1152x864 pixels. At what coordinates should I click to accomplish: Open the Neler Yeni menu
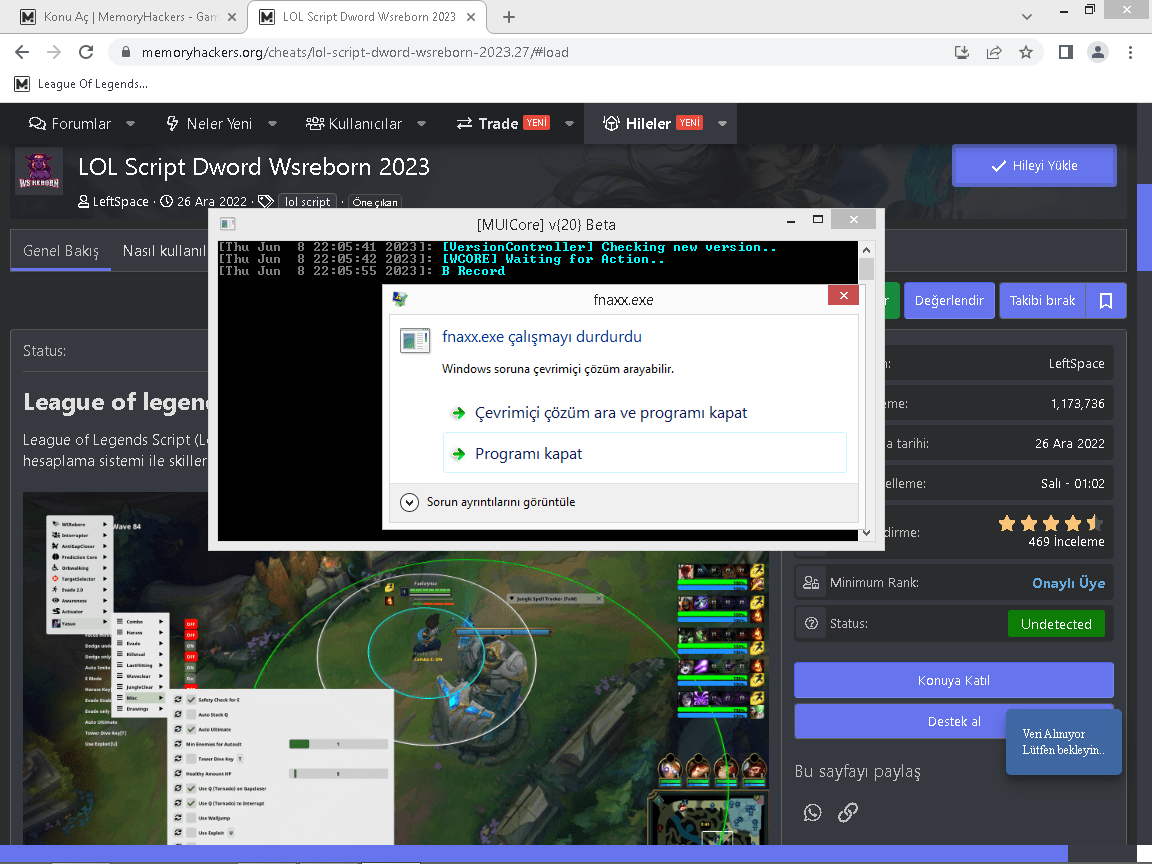(x=209, y=123)
